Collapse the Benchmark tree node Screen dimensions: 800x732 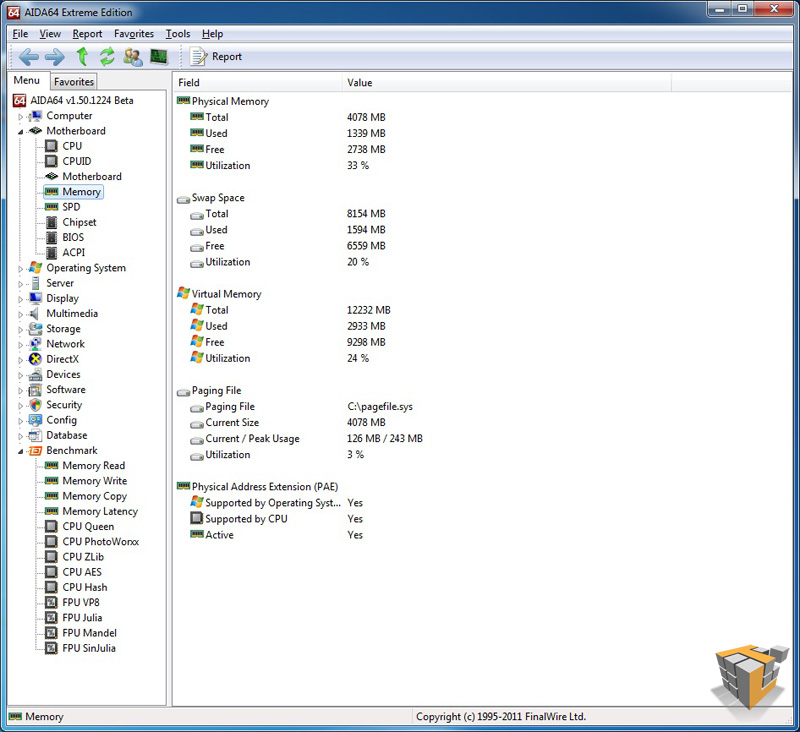20,451
